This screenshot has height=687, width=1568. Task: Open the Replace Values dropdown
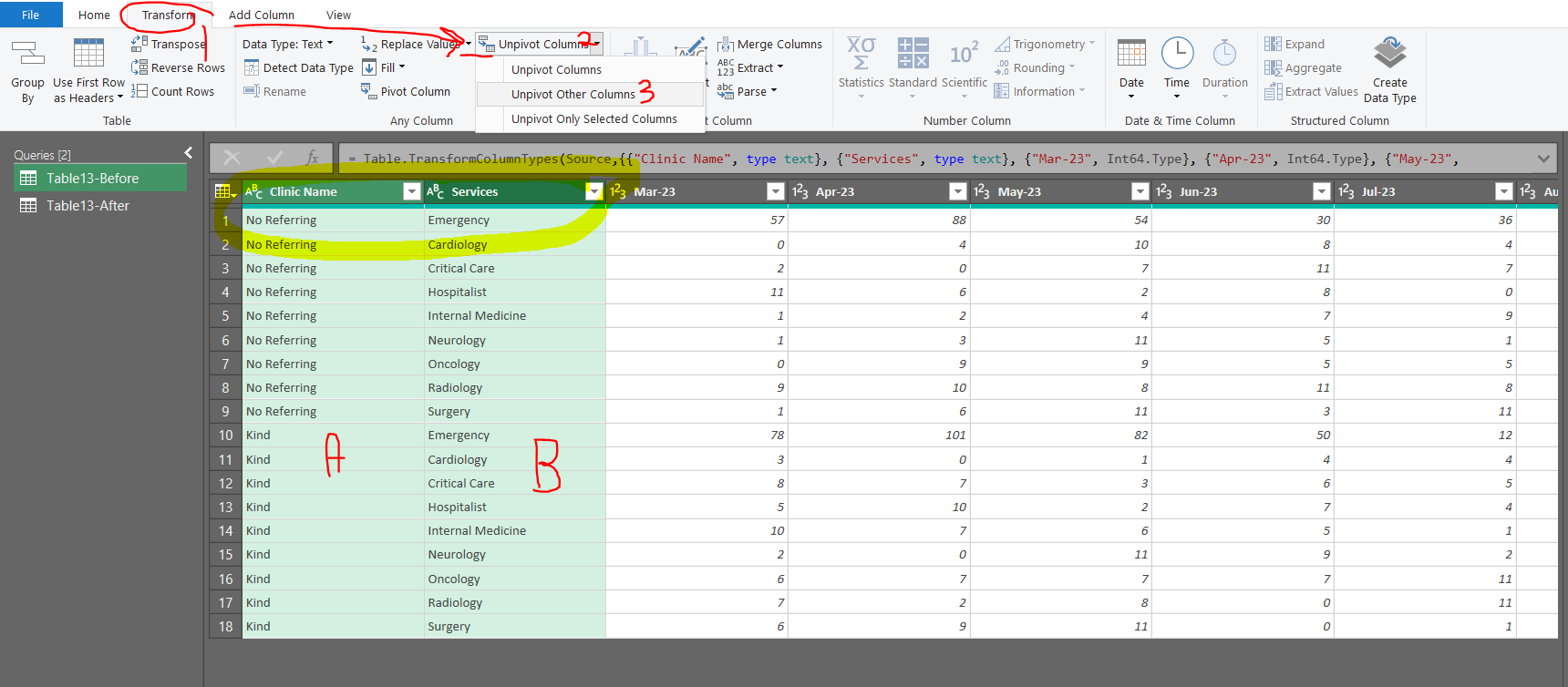468,44
